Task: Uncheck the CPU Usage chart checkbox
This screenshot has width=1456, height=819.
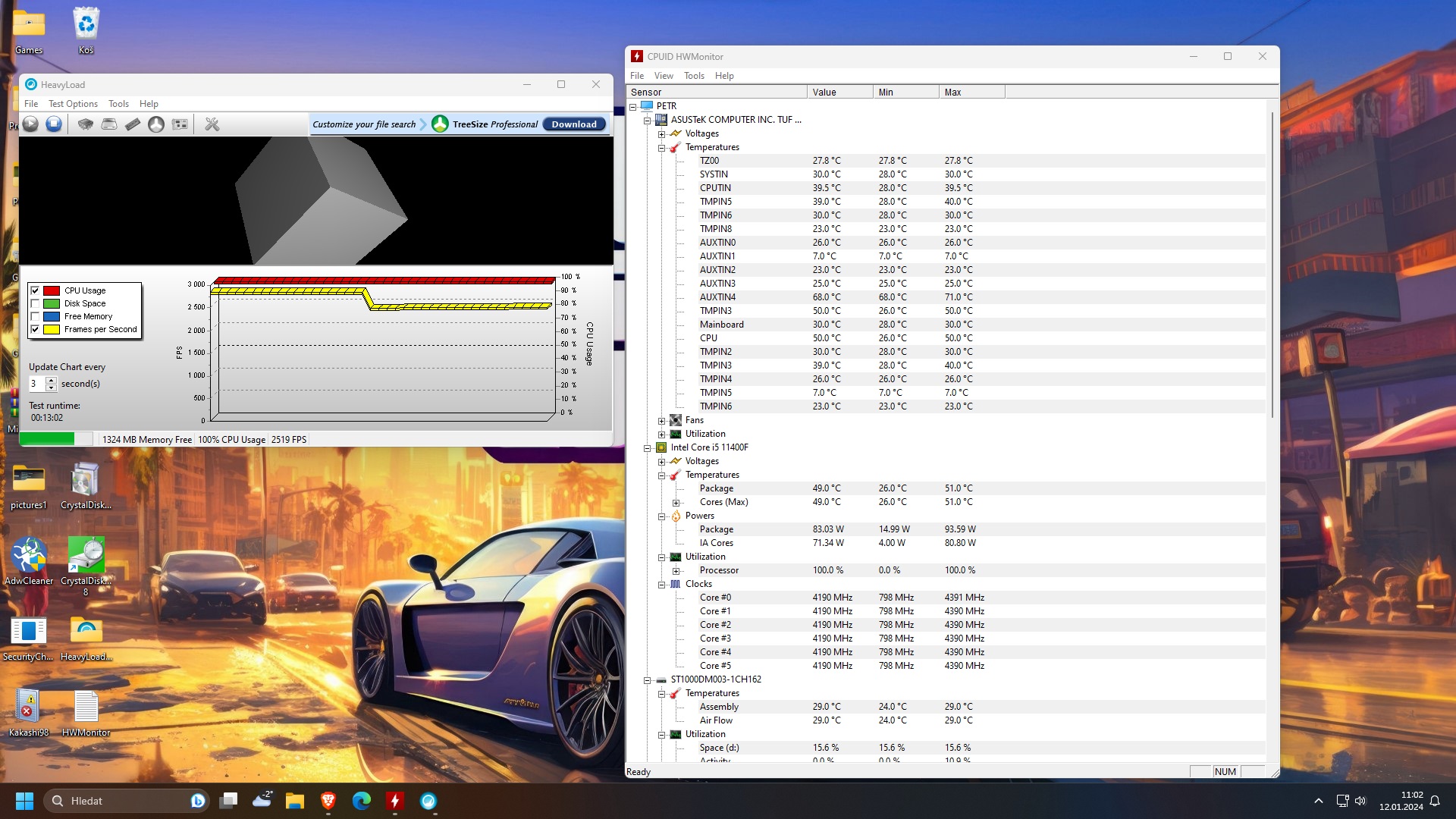Action: (x=35, y=290)
